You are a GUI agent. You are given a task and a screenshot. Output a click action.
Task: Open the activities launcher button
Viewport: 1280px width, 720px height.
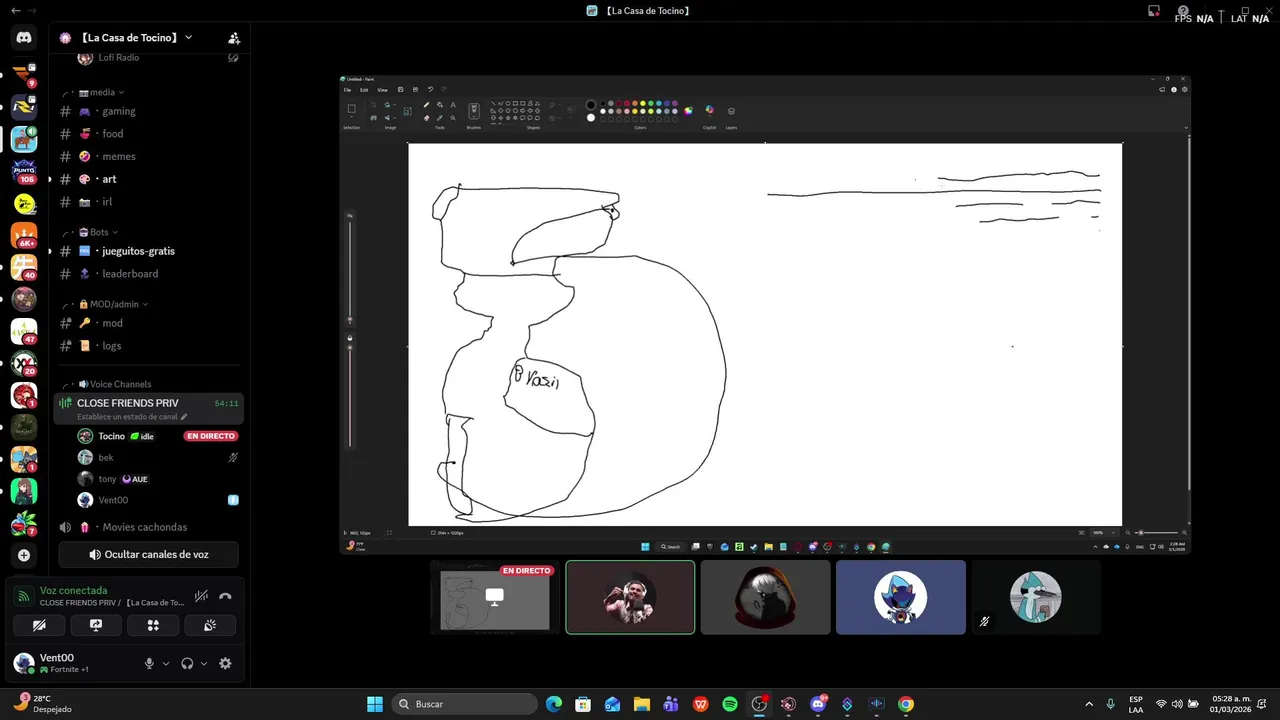tap(153, 625)
